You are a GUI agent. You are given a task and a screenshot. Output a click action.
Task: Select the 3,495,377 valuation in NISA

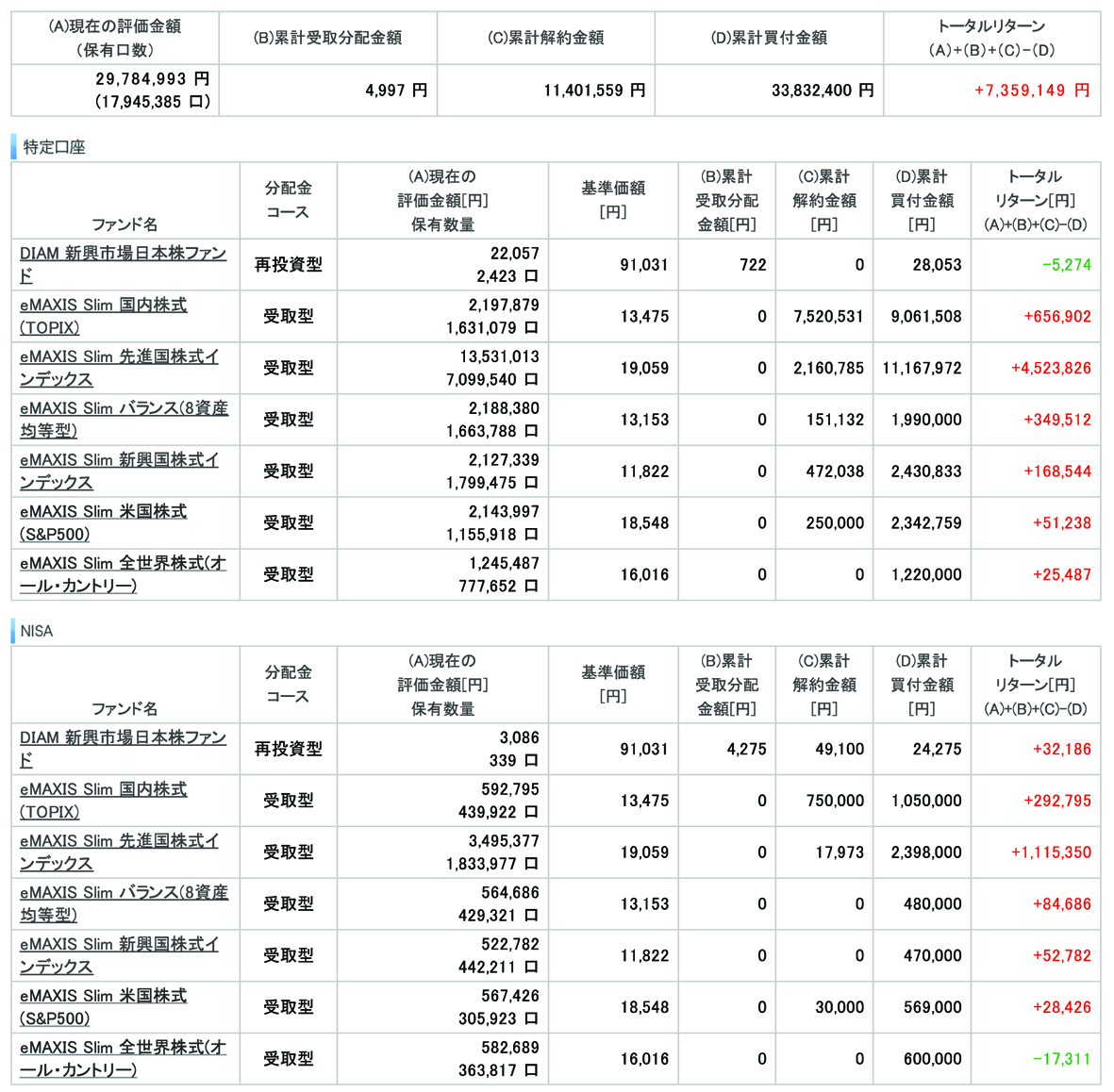click(x=504, y=841)
